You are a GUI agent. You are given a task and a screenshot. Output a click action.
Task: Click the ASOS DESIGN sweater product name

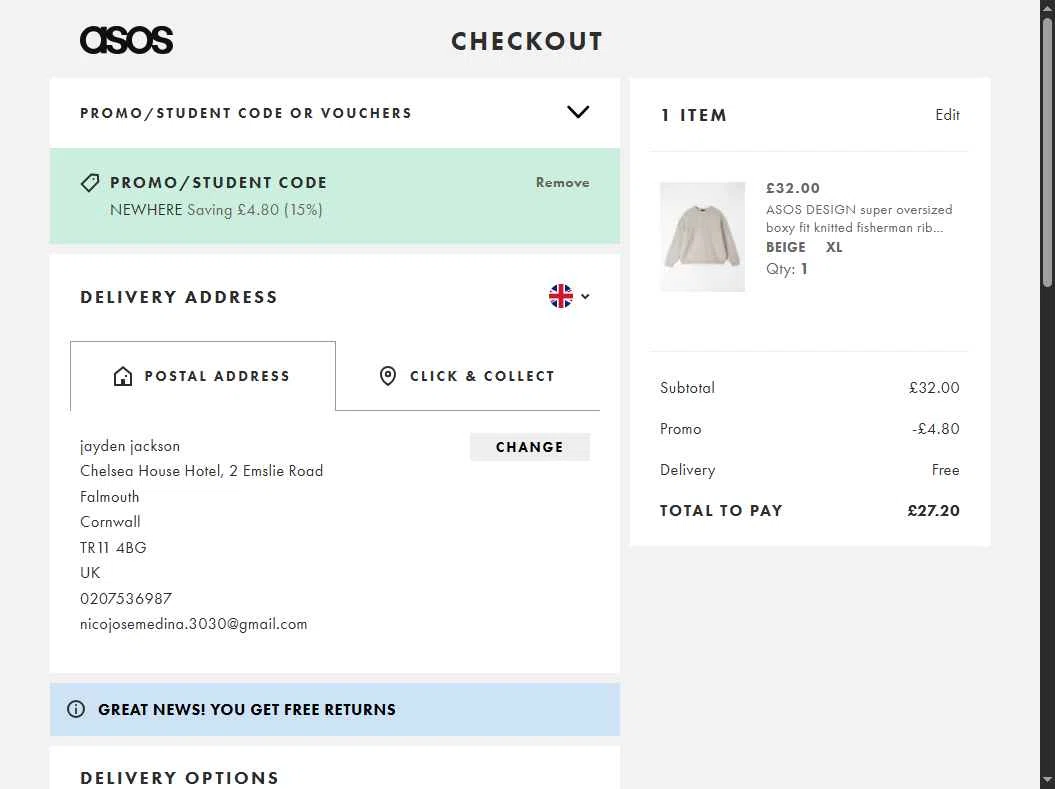[858, 218]
